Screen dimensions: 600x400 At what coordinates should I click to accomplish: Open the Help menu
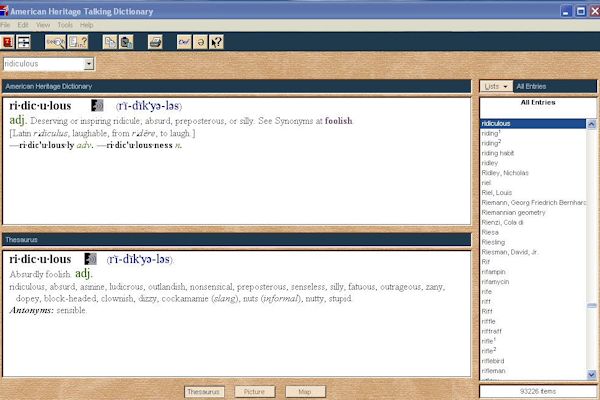[86, 25]
